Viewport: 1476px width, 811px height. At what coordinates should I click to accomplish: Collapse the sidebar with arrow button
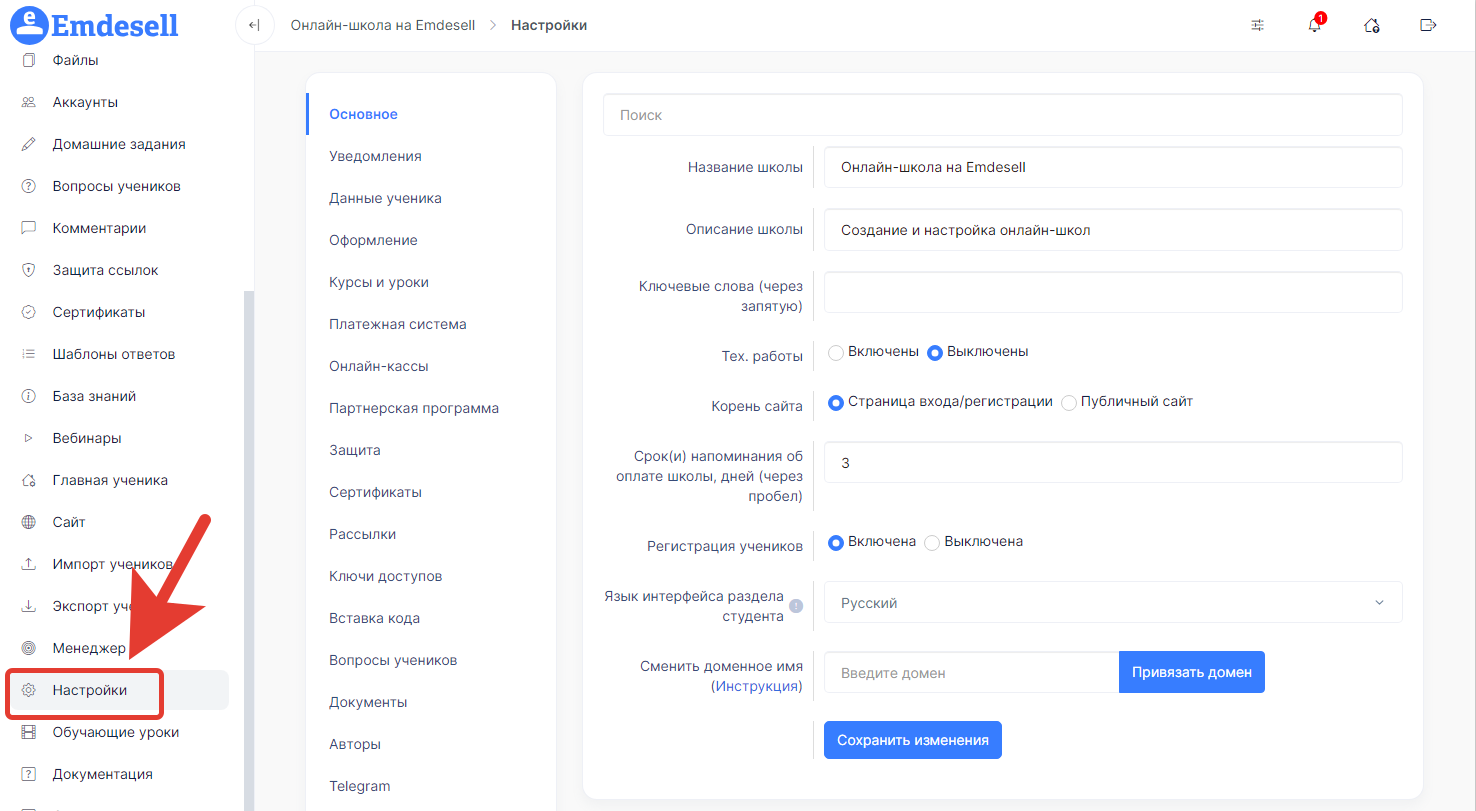click(254, 25)
